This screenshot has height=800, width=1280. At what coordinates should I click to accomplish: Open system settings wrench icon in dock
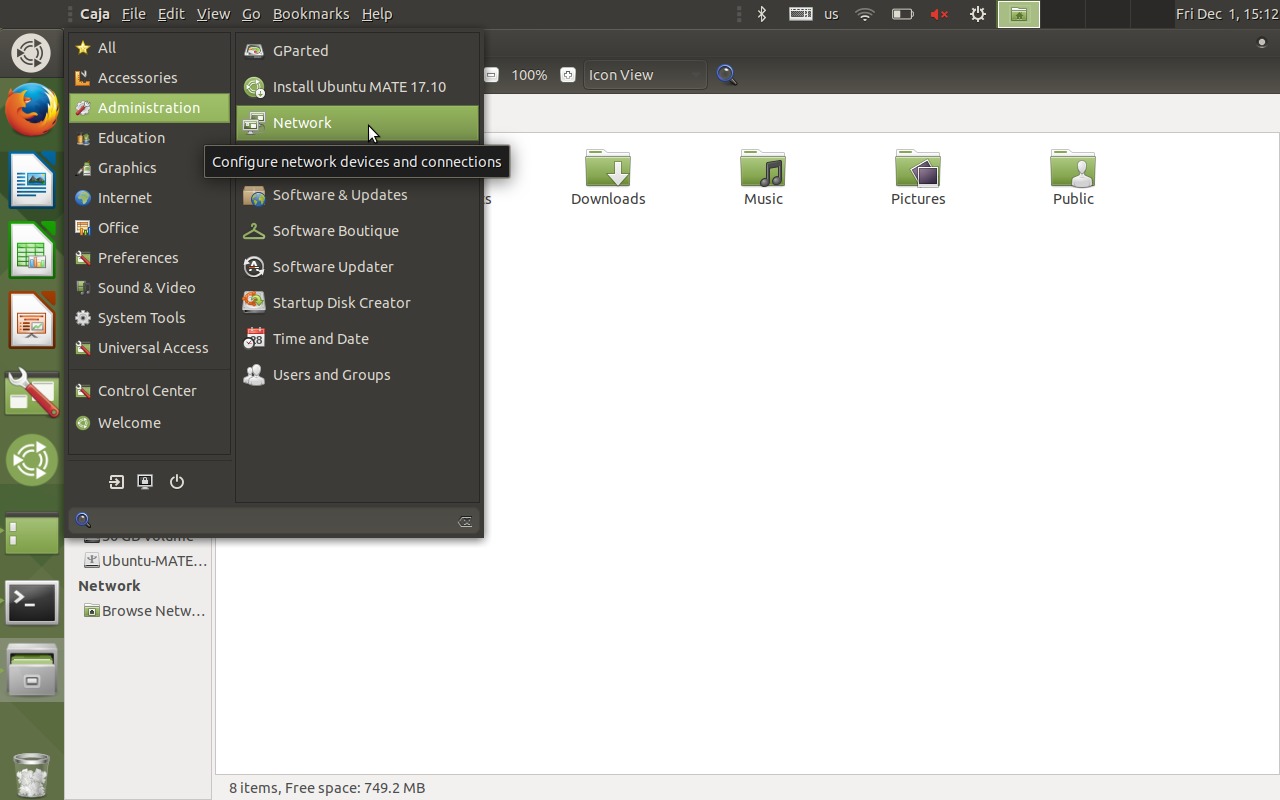pyautogui.click(x=32, y=391)
